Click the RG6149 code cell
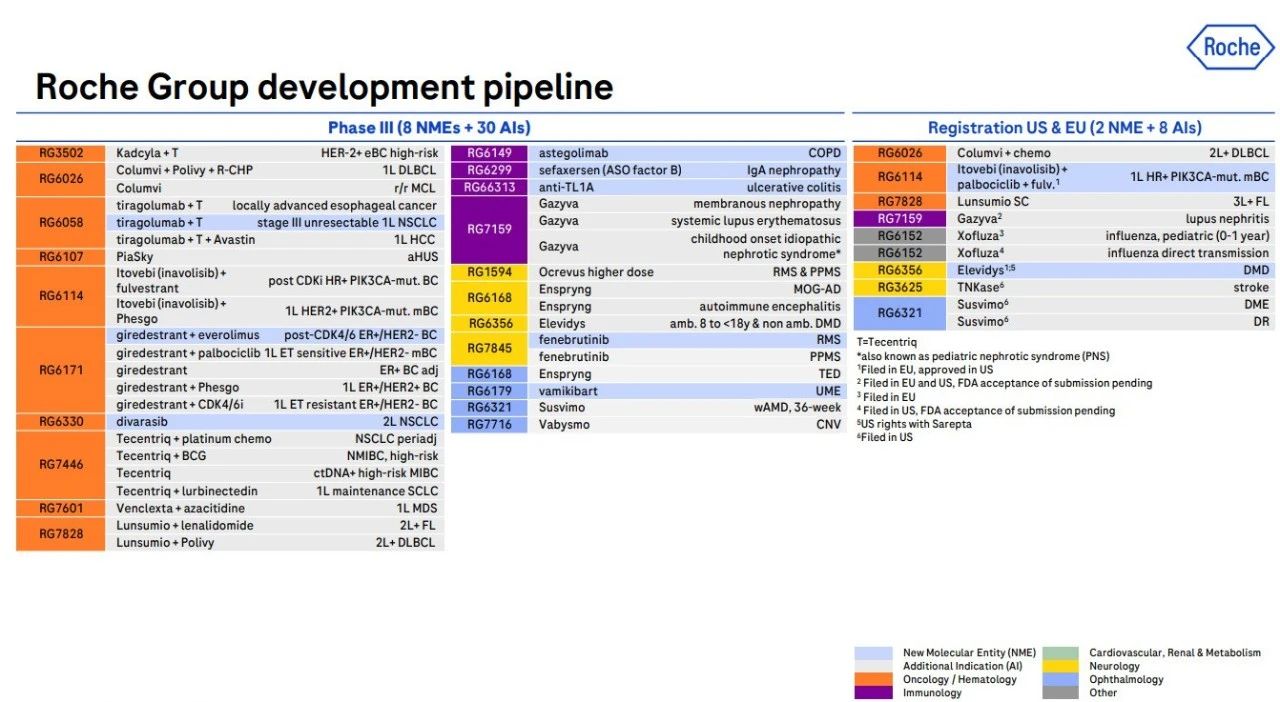 (x=490, y=153)
